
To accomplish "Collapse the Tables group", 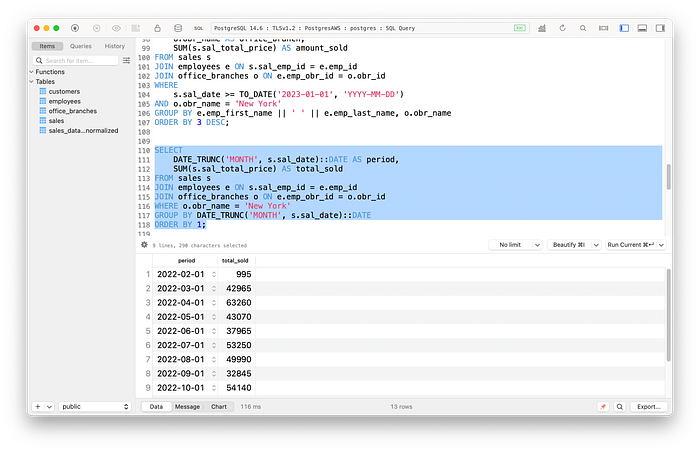I will point(32,81).
